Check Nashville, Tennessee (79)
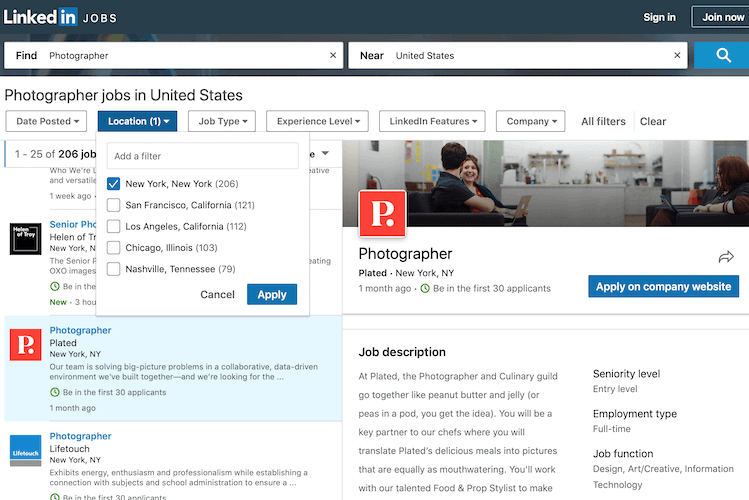 pos(113,269)
